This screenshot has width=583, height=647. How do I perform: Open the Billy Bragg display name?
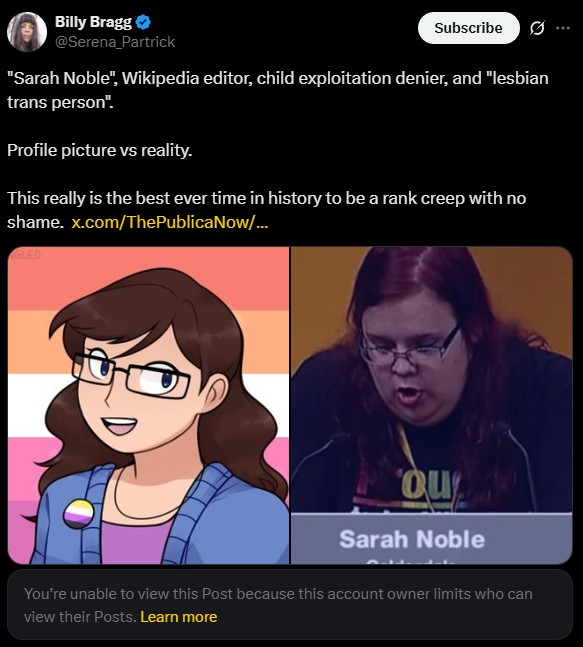point(93,22)
